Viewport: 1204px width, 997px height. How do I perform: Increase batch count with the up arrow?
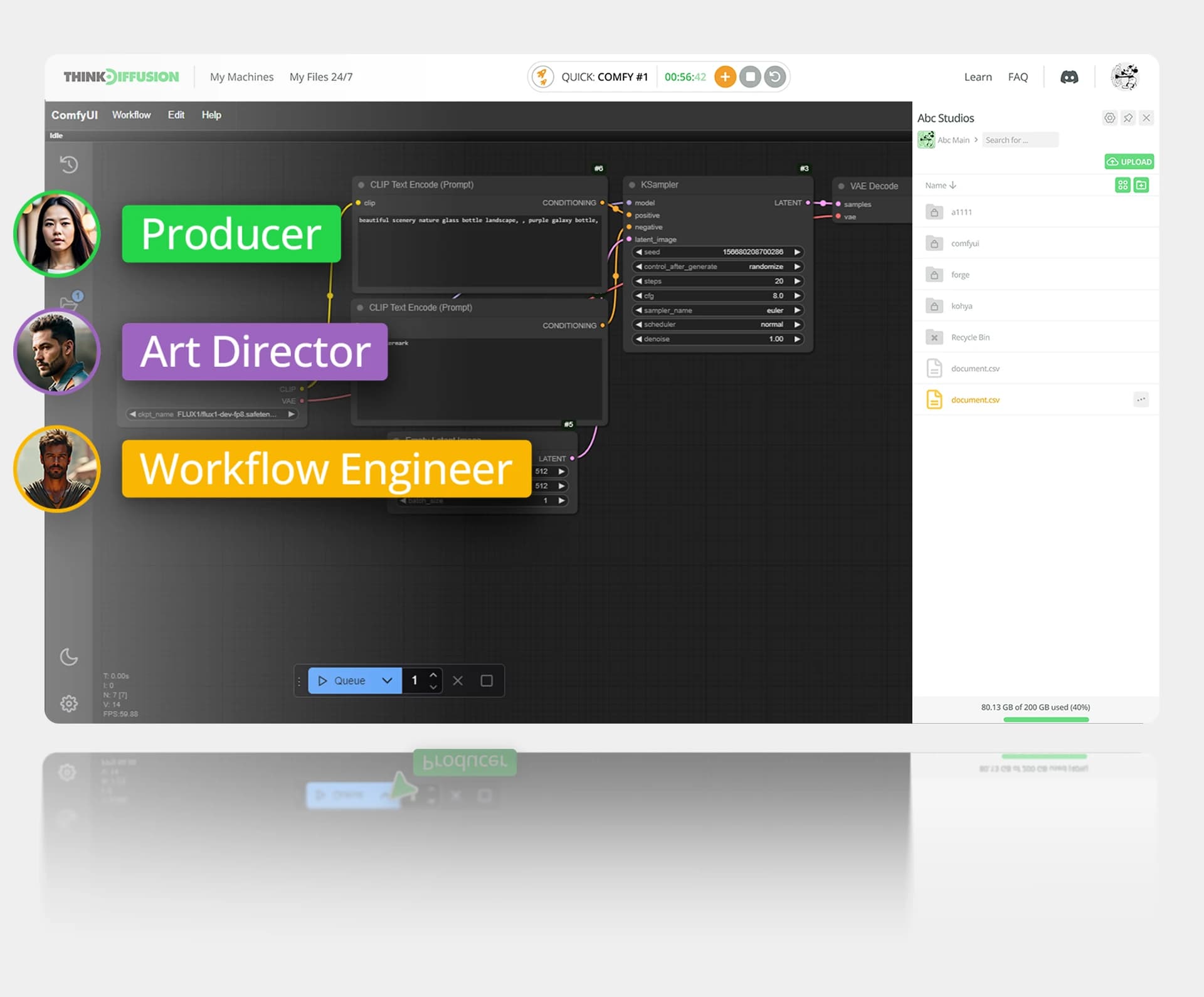coord(433,675)
